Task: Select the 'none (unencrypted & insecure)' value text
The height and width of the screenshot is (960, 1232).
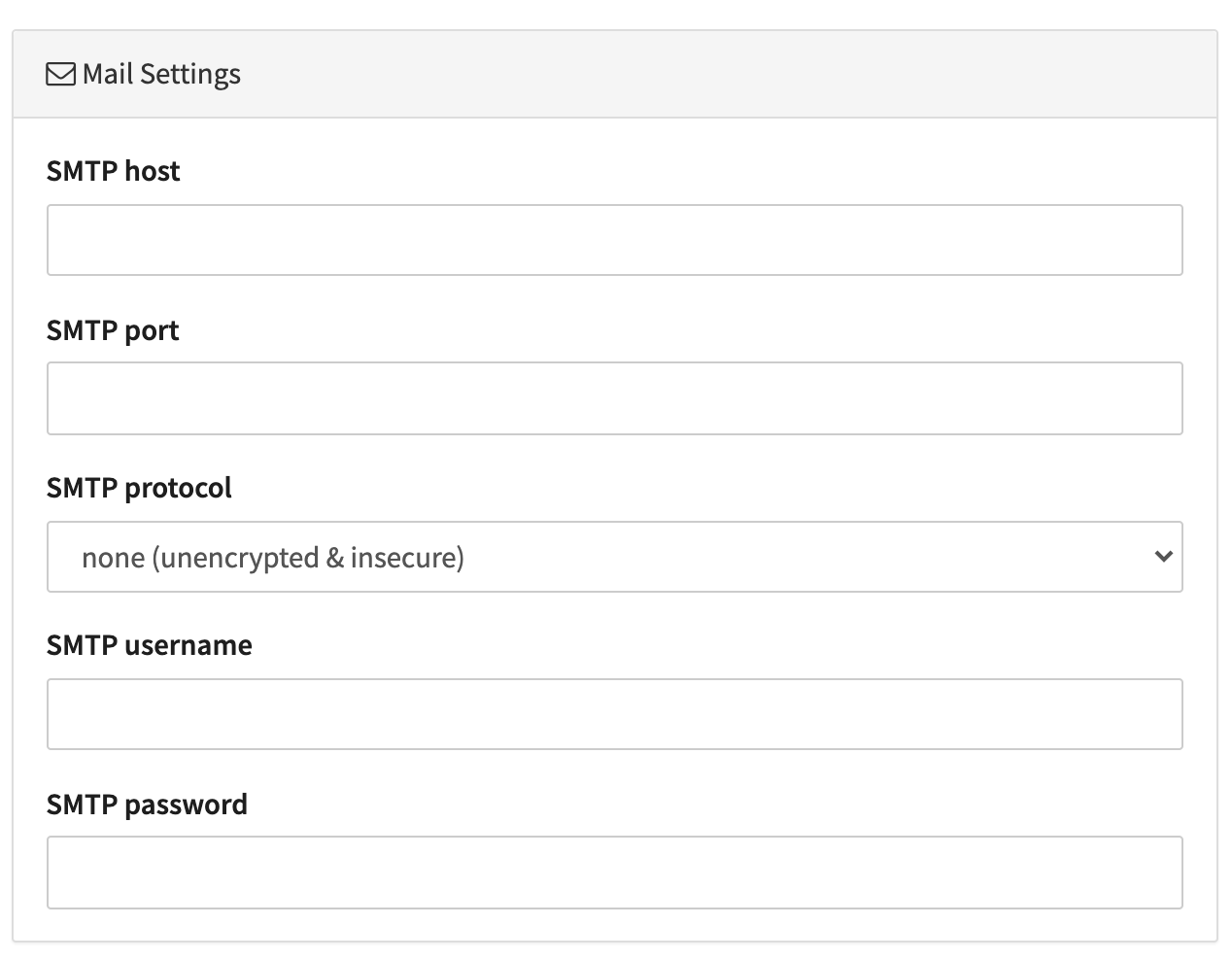Action: (x=273, y=558)
